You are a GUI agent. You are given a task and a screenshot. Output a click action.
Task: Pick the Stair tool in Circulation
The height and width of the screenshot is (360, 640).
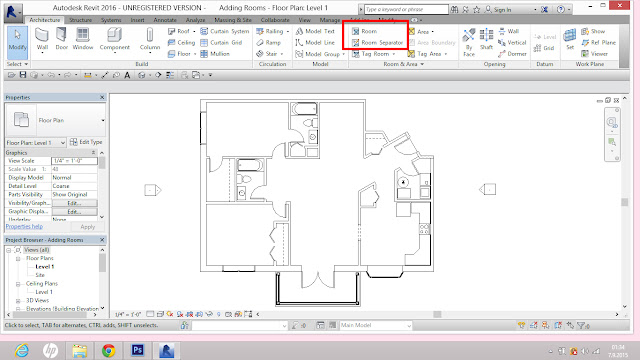coord(270,53)
